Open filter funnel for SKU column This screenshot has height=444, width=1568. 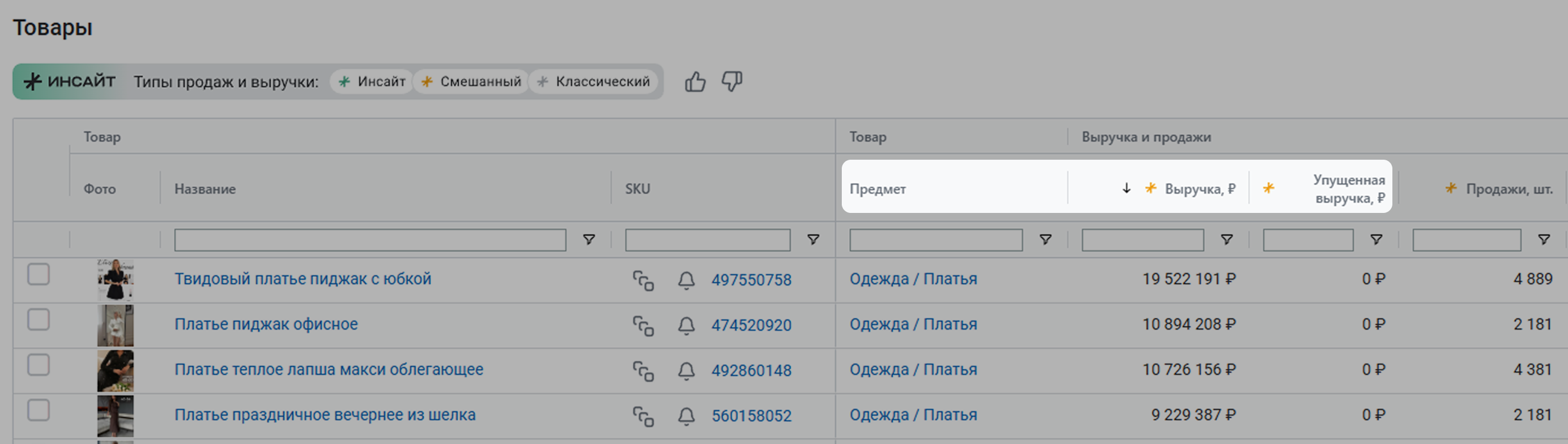813,240
